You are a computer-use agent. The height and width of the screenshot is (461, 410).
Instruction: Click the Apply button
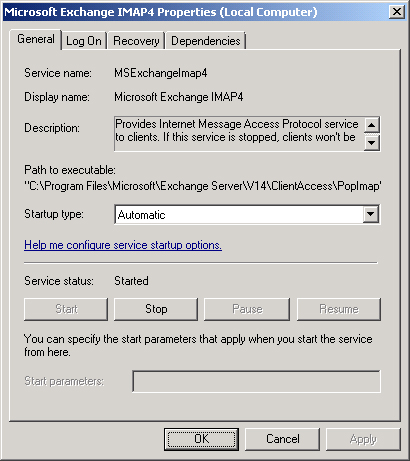(x=363, y=439)
